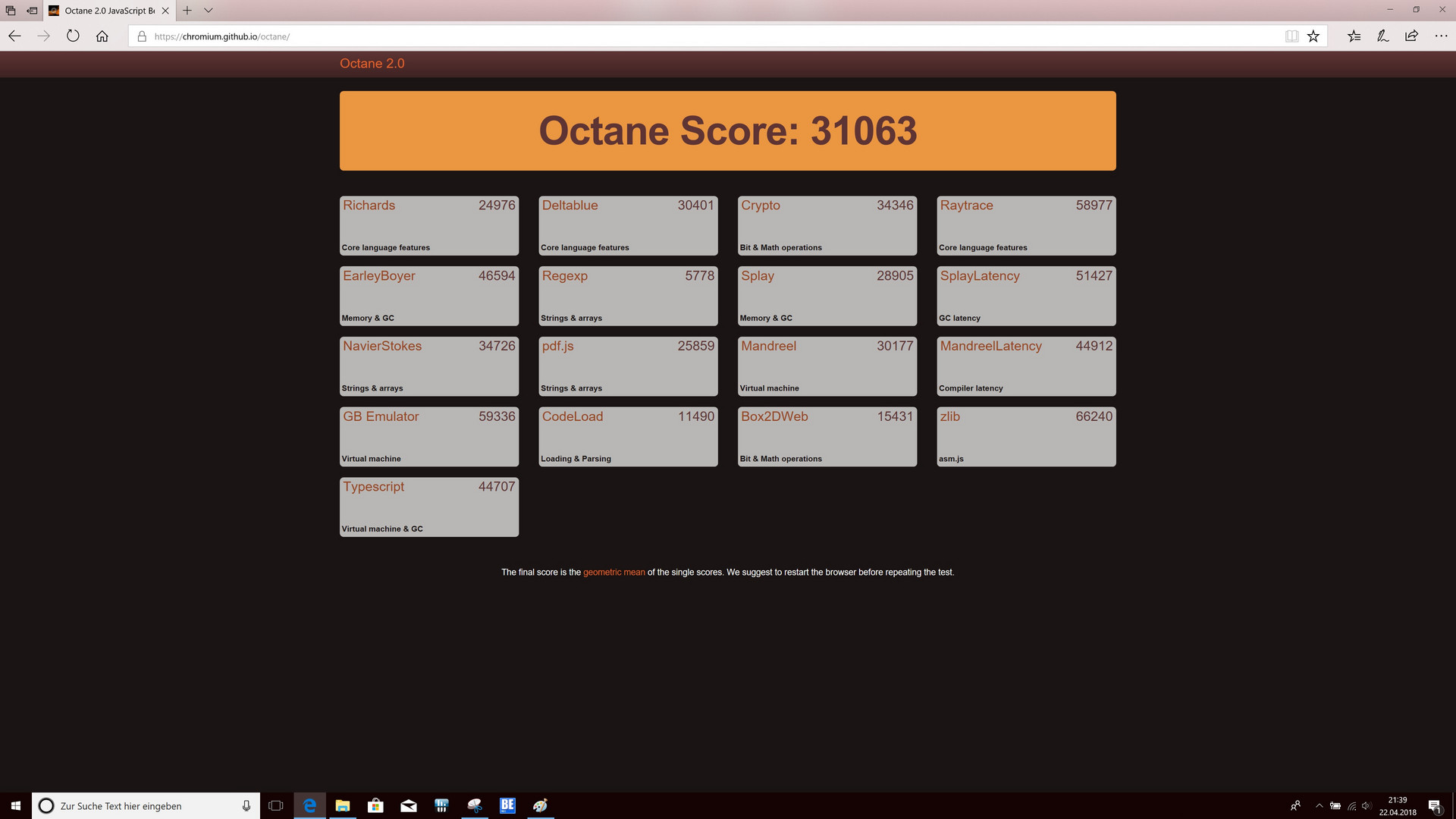Click the MandreelLatency label
This screenshot has width=1456, height=819.
click(990, 347)
